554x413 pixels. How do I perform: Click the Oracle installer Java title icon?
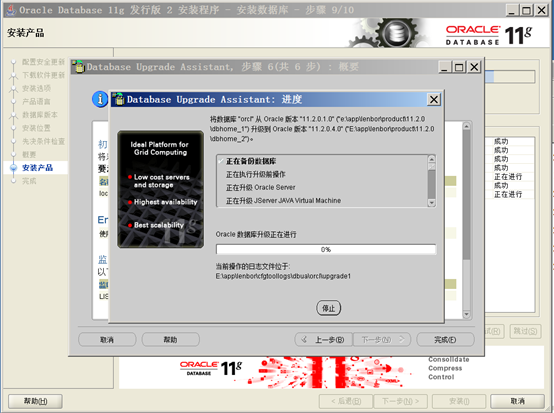(11, 10)
